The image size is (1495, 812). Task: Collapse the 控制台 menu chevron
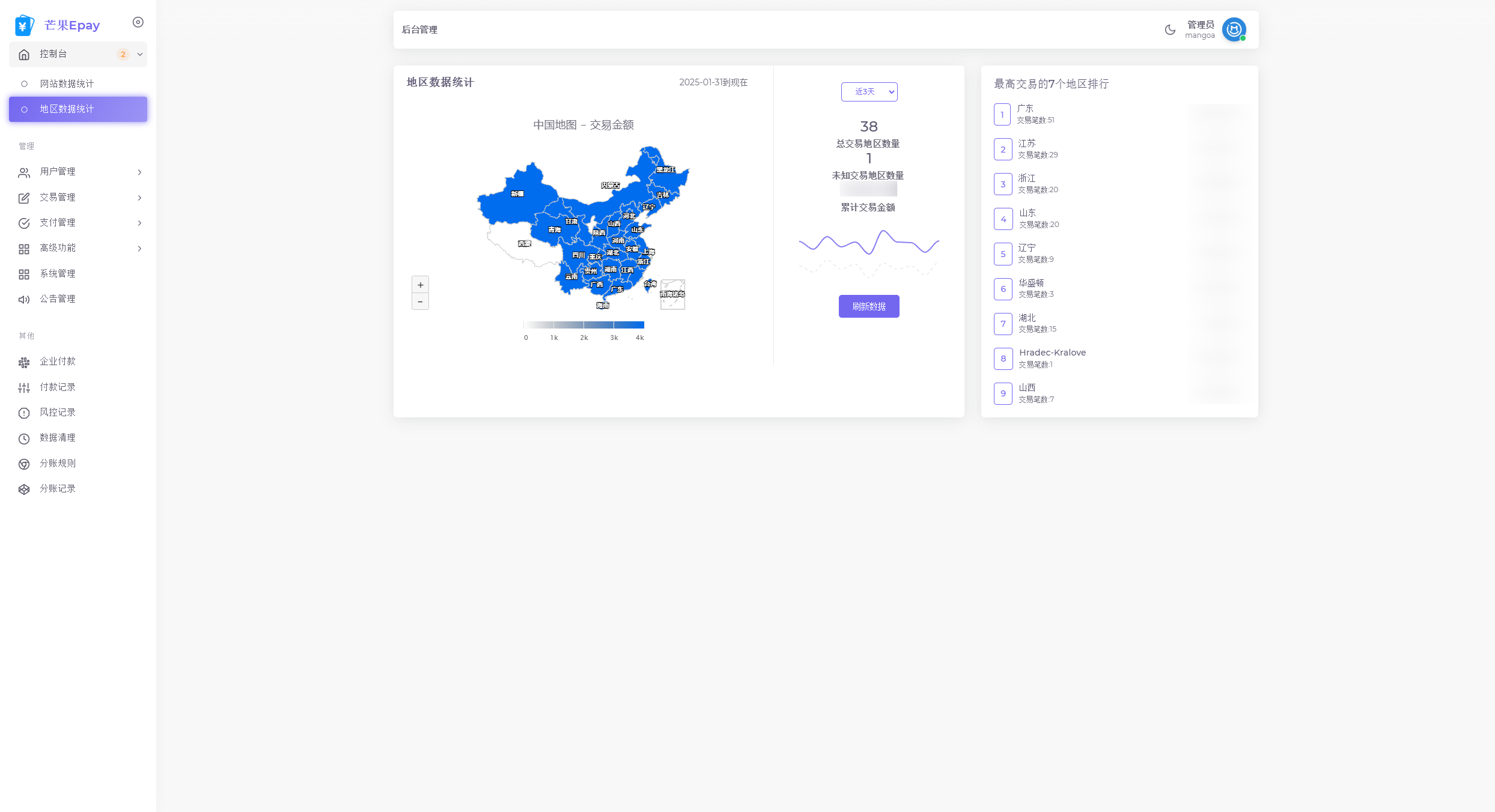click(x=140, y=54)
